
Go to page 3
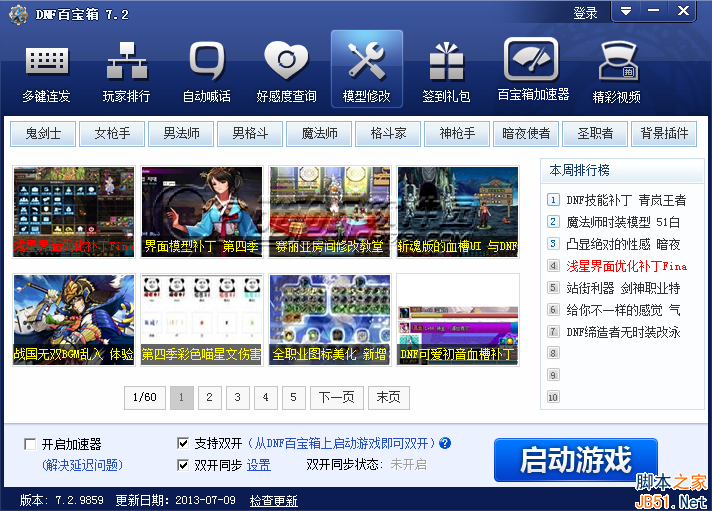tap(237, 398)
